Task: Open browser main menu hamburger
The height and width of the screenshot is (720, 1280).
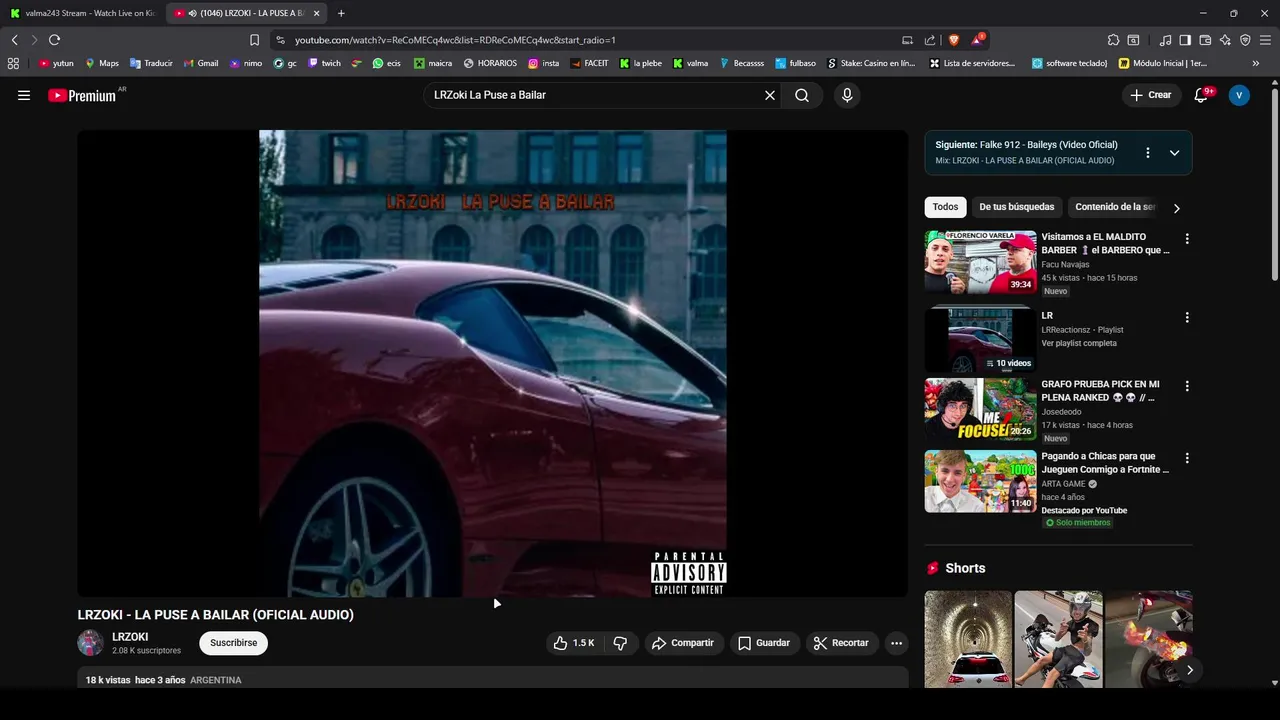Action: [1265, 40]
